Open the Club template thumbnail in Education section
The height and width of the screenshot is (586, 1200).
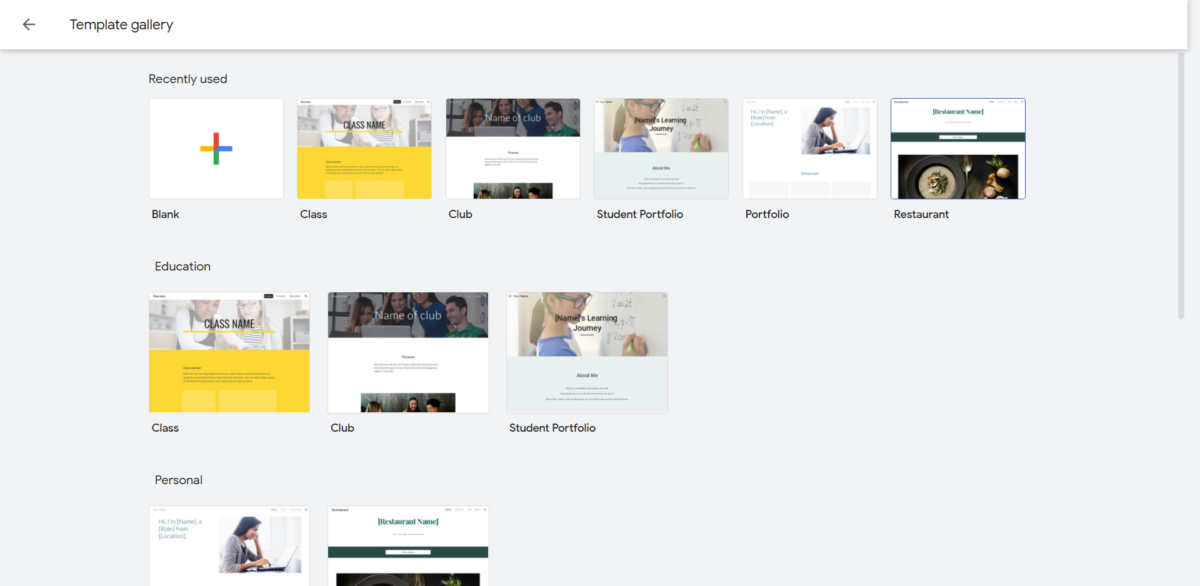coord(408,353)
